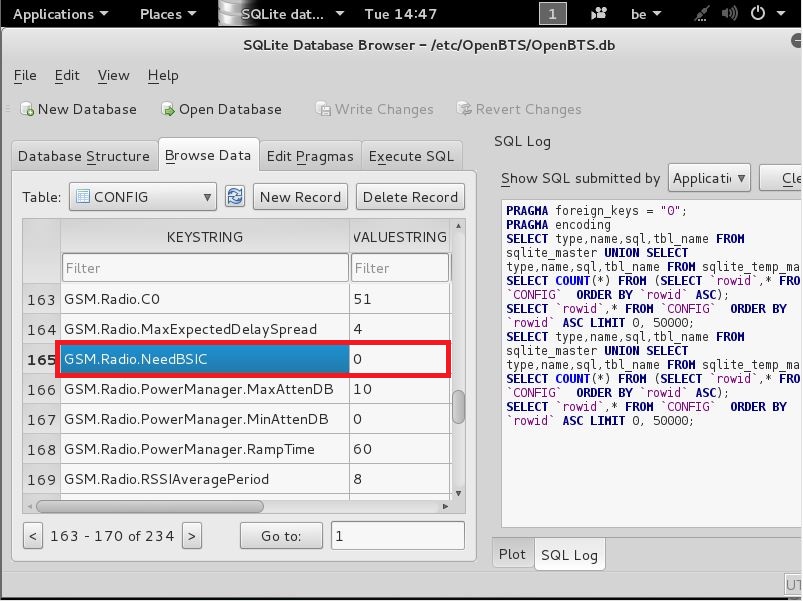
Task: Open the Places menu in the top bar
Action: [x=168, y=14]
